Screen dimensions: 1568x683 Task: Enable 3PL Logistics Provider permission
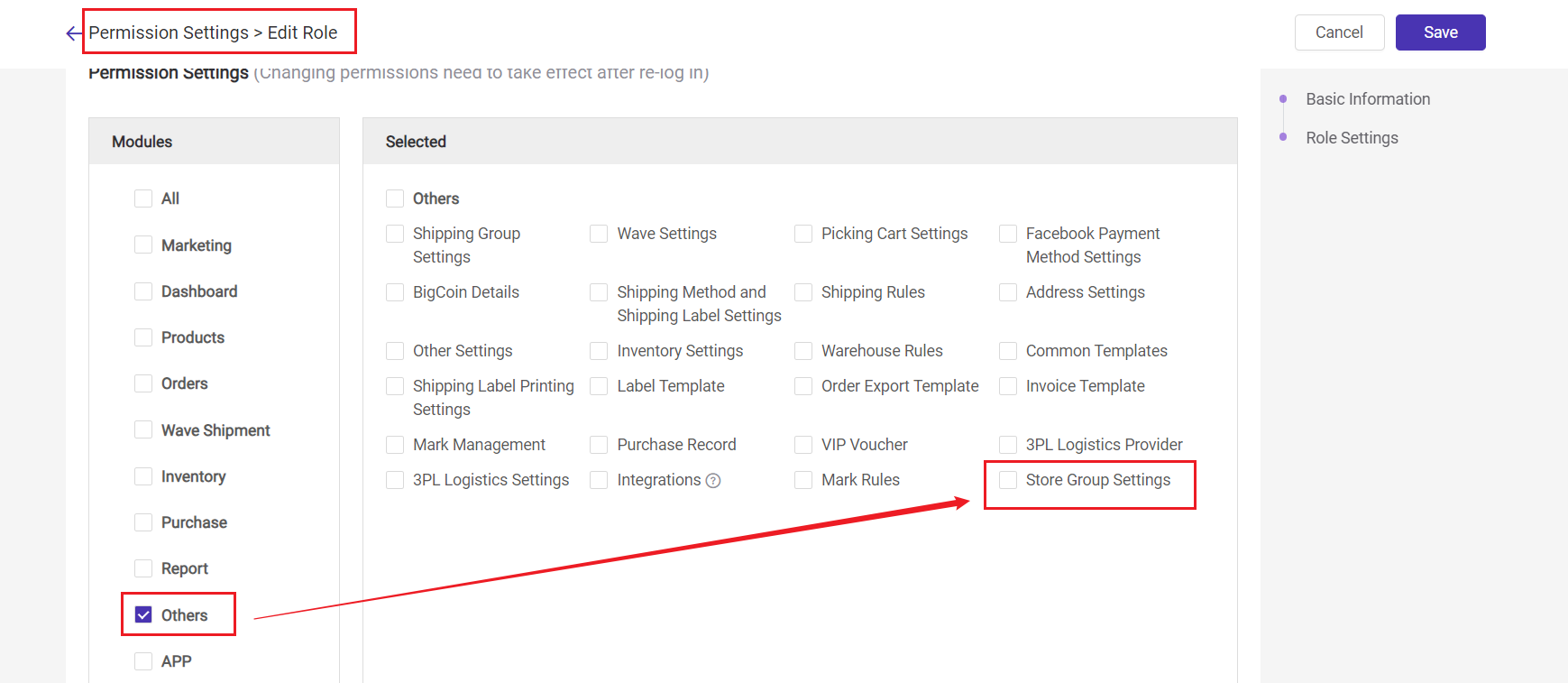[1008, 445]
